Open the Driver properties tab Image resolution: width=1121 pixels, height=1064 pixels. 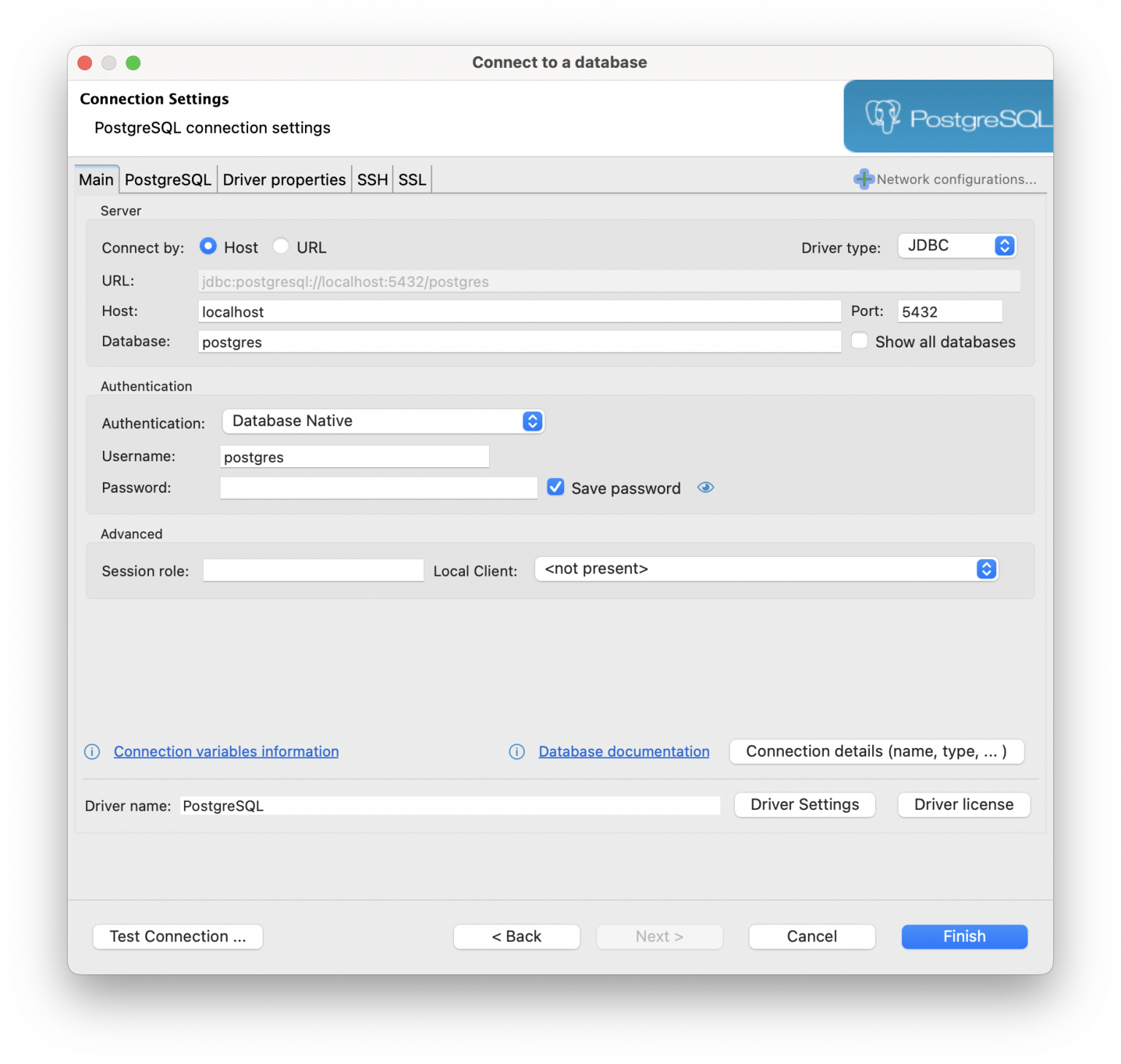point(284,179)
